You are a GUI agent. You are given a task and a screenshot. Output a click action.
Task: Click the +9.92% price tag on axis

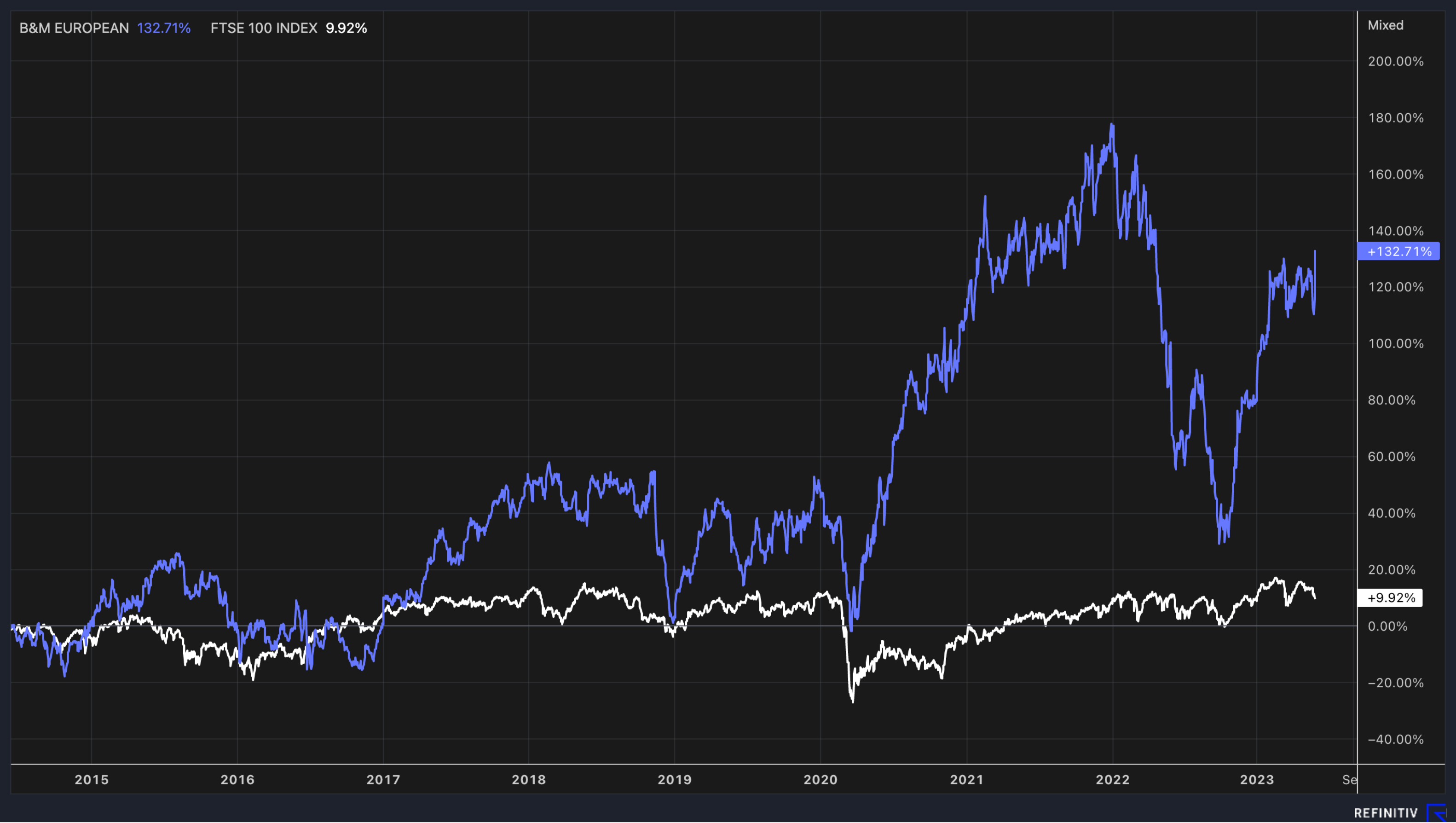coord(1390,597)
